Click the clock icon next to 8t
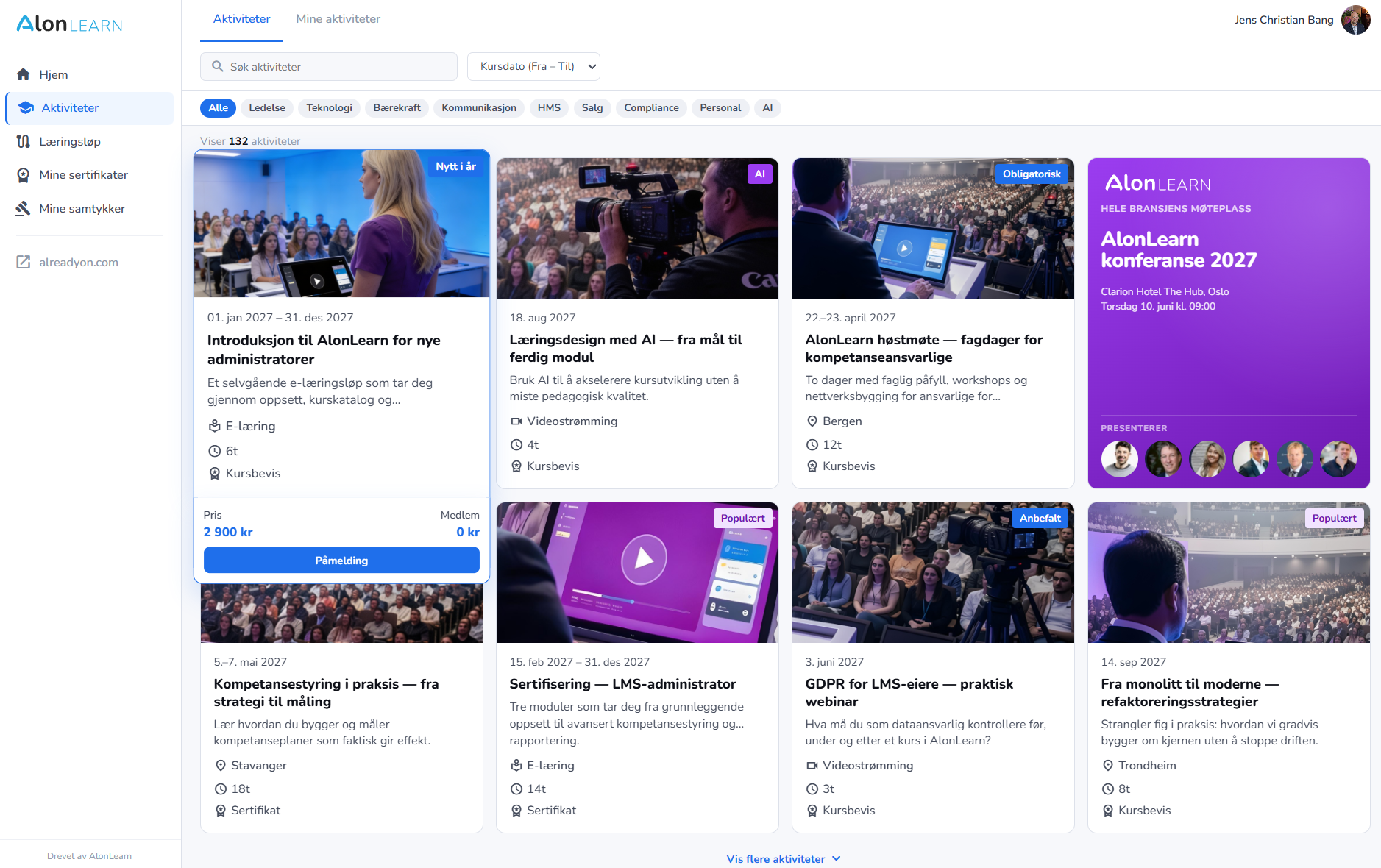 click(1108, 789)
